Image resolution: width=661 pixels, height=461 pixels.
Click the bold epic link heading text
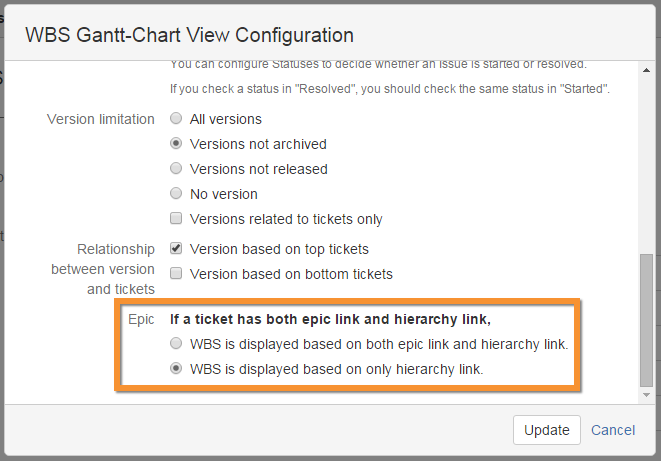(x=330, y=319)
